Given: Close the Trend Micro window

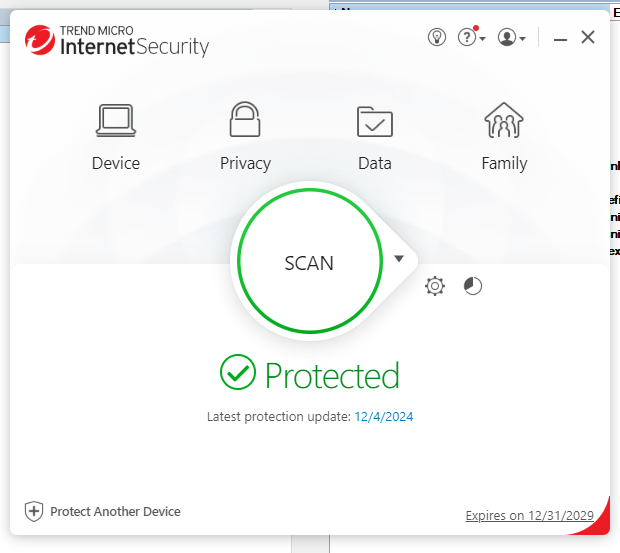Looking at the screenshot, I should 588,38.
